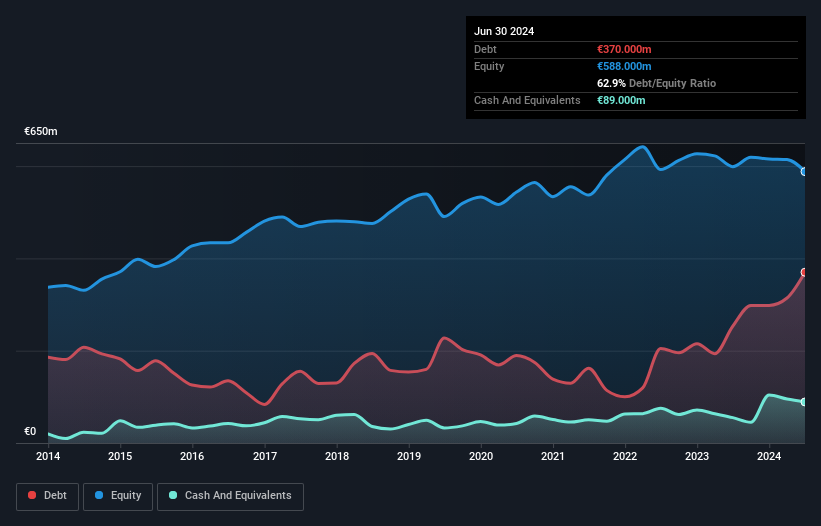Click the 2016 x-axis label
The image size is (821, 526).
point(192,456)
